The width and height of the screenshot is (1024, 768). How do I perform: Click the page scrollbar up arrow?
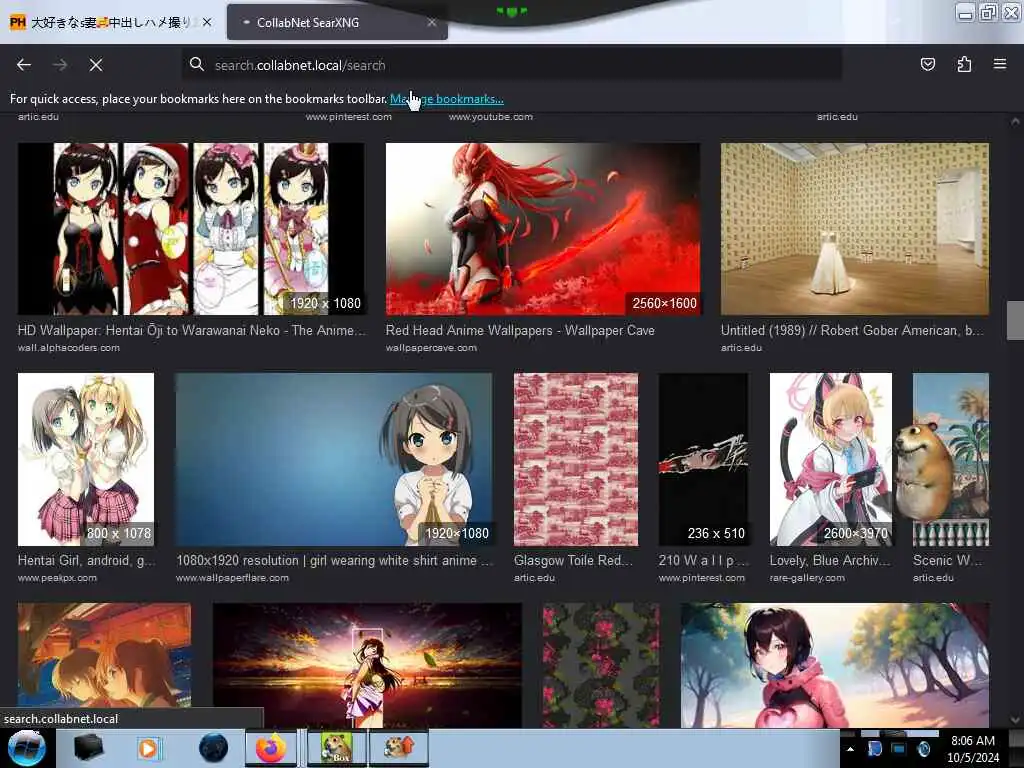[x=1015, y=121]
